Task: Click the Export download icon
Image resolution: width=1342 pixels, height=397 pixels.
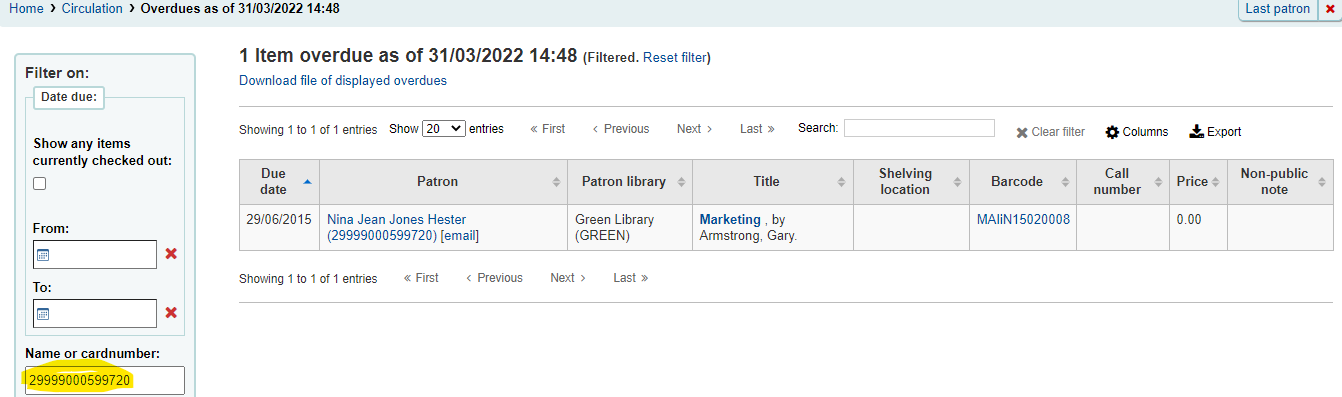Action: [1196, 131]
